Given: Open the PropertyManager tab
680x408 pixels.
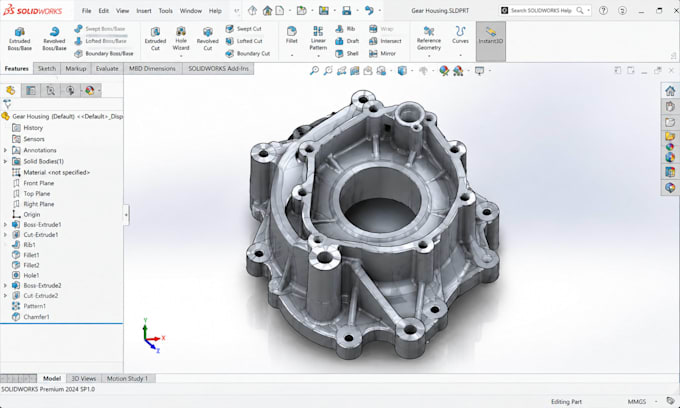Looking at the screenshot, I should (x=30, y=90).
